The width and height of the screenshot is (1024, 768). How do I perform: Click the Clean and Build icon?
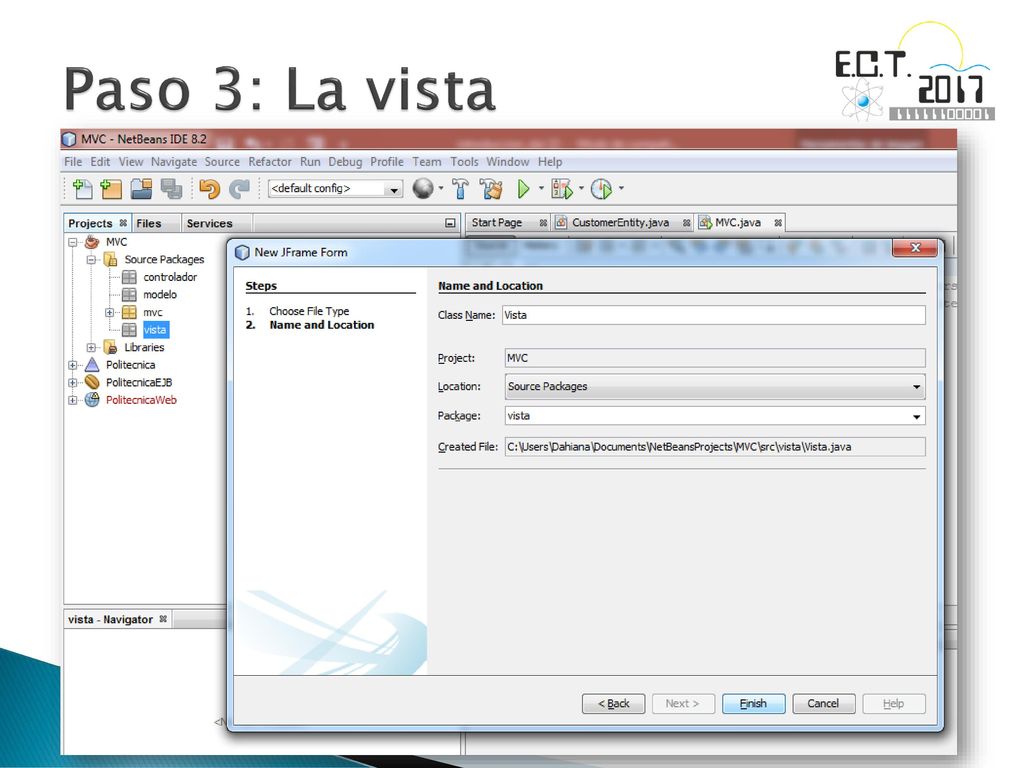[491, 189]
